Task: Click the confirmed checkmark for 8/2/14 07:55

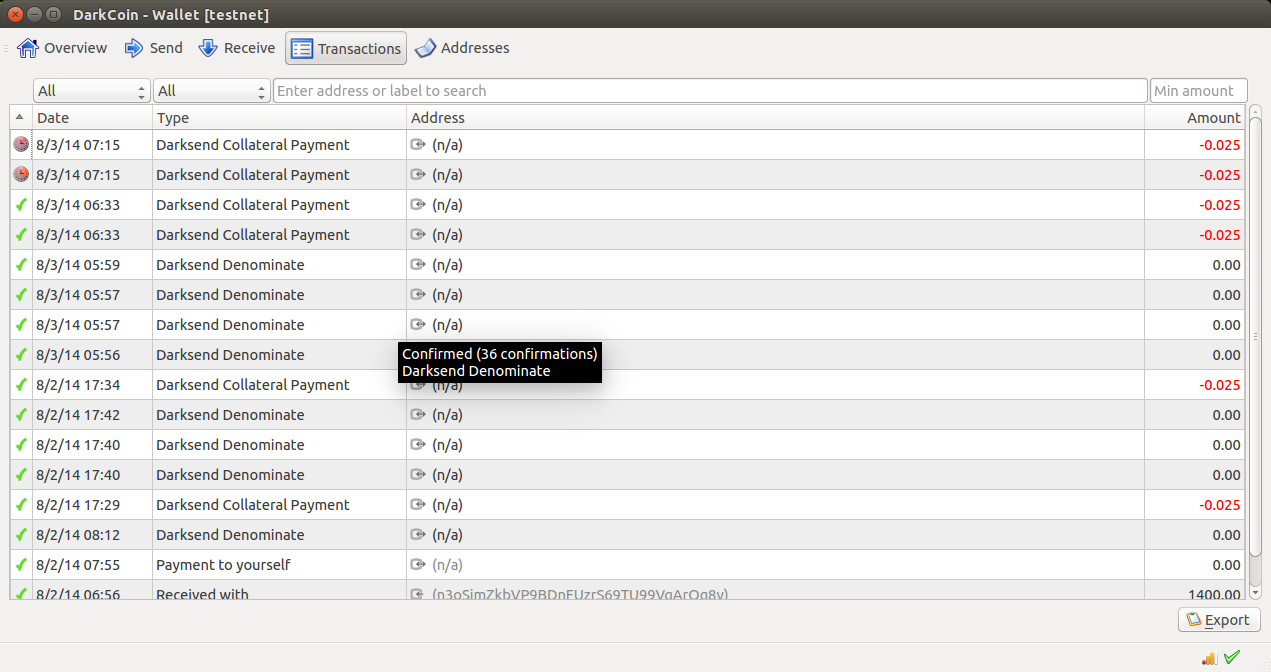Action: coord(21,565)
